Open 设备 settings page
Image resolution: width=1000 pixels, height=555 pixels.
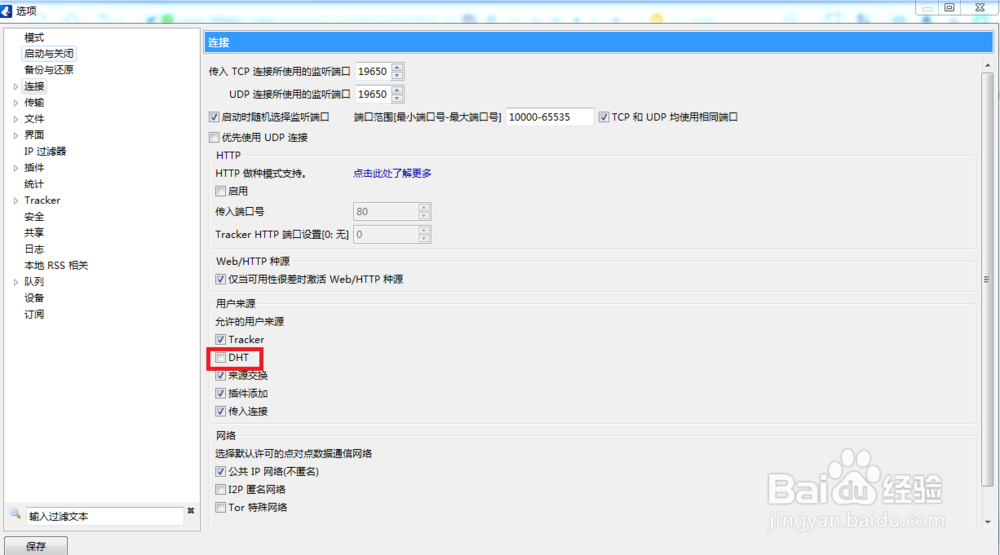click(x=34, y=298)
